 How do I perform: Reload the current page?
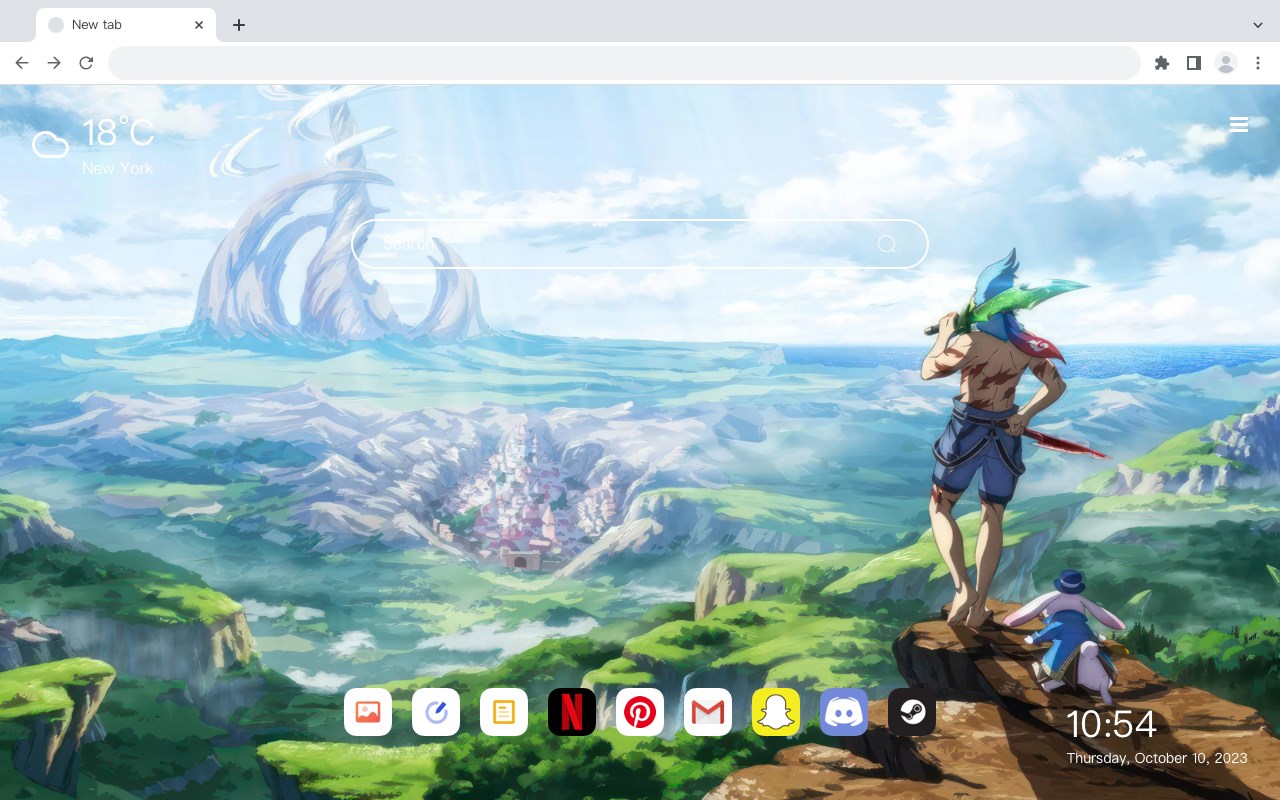[x=86, y=63]
